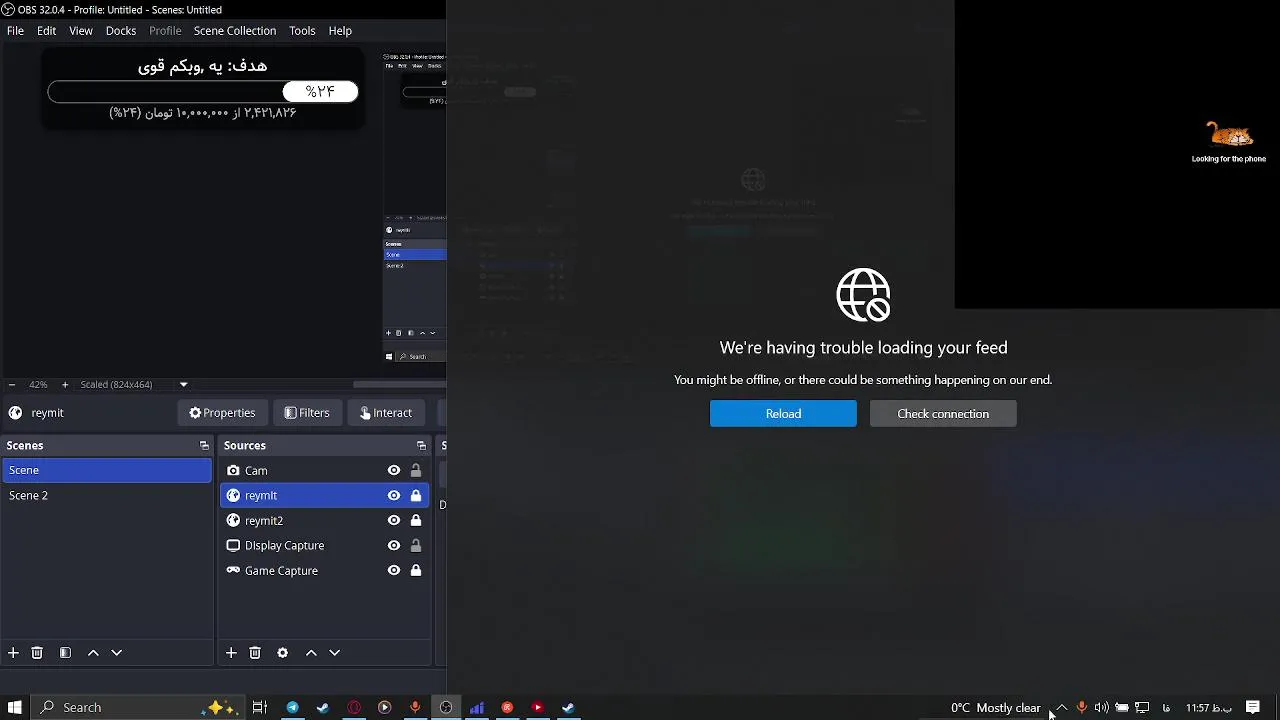Open the volume control in system tray
The image size is (1280, 720).
coord(1101,708)
